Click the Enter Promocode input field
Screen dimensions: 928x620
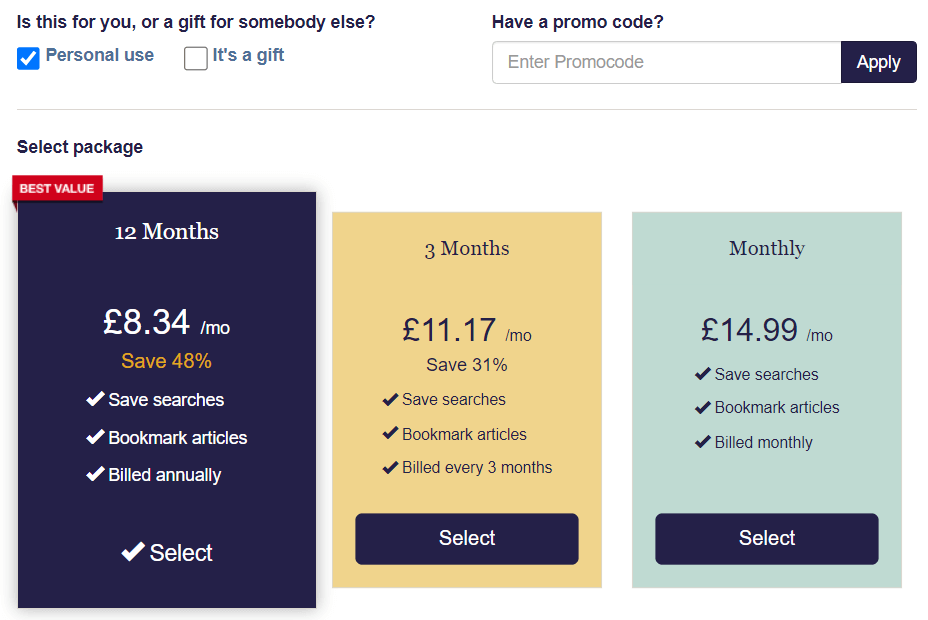point(666,61)
